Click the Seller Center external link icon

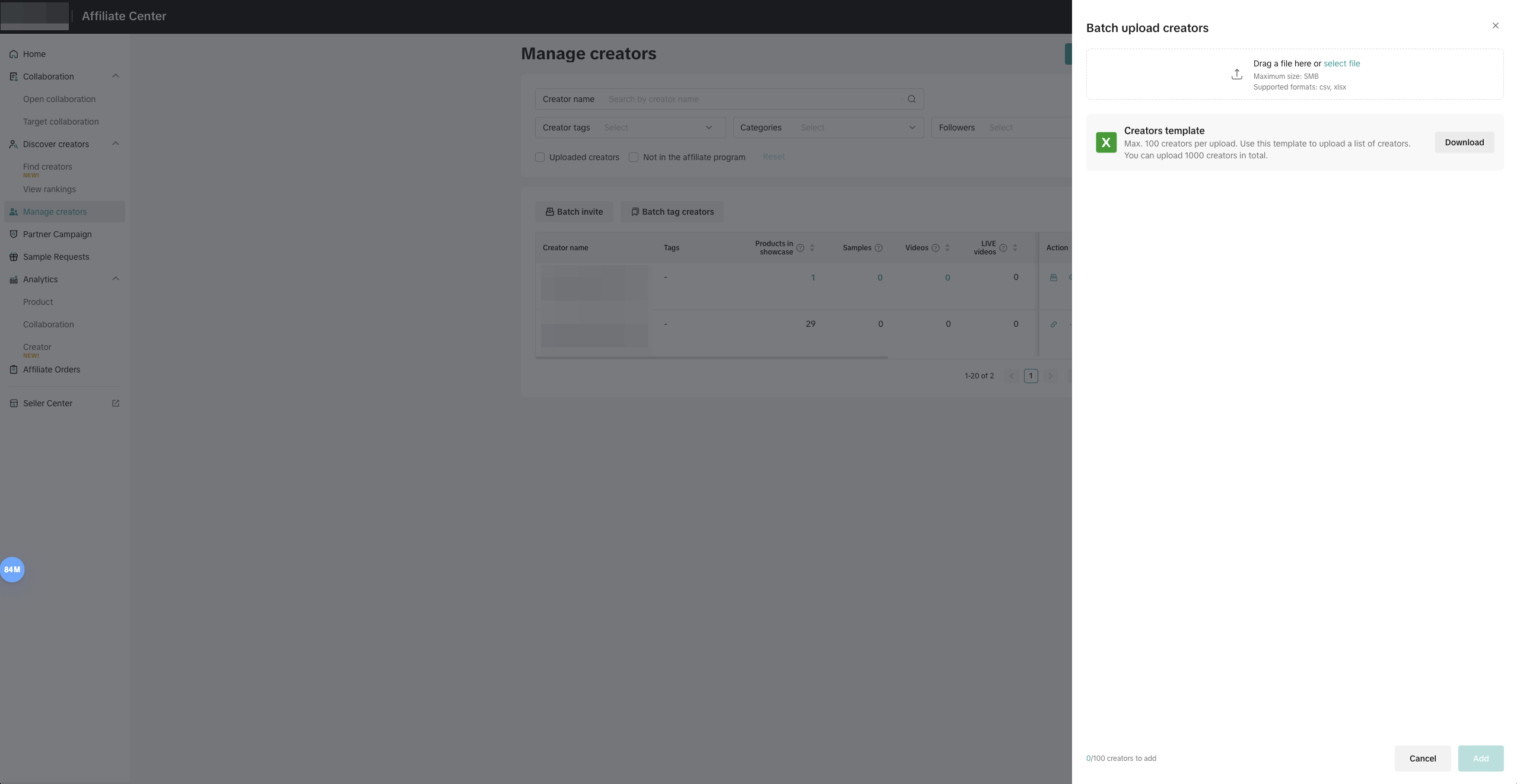coord(116,403)
